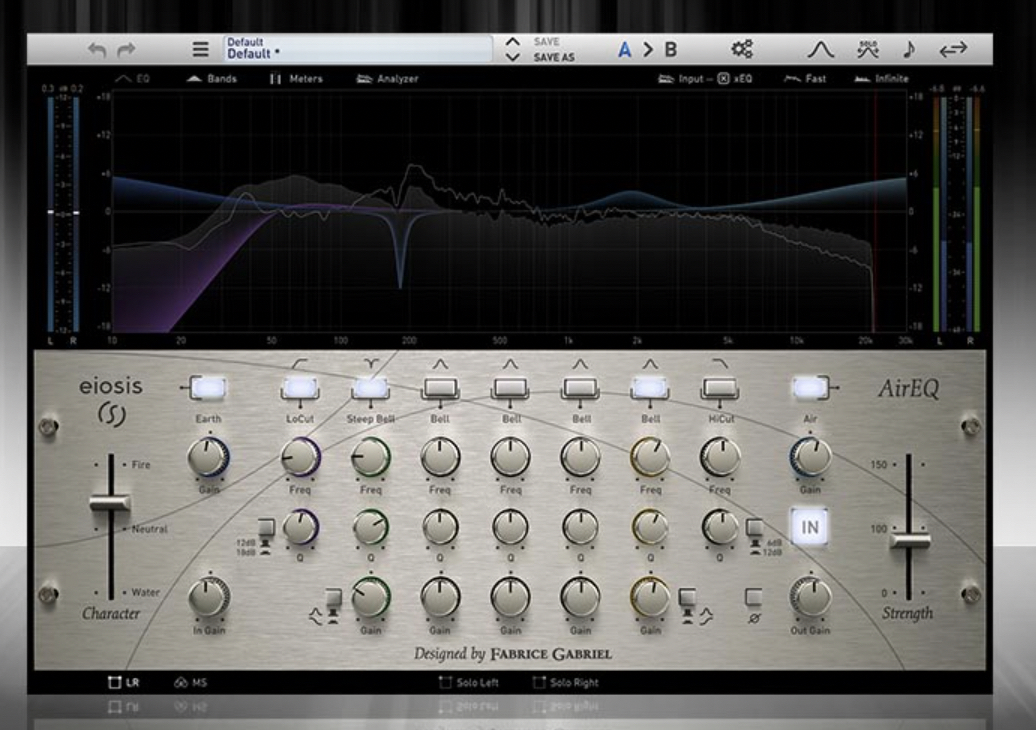The width and height of the screenshot is (1036, 730).
Task: Enable the first Bell band button
Action: pos(441,388)
